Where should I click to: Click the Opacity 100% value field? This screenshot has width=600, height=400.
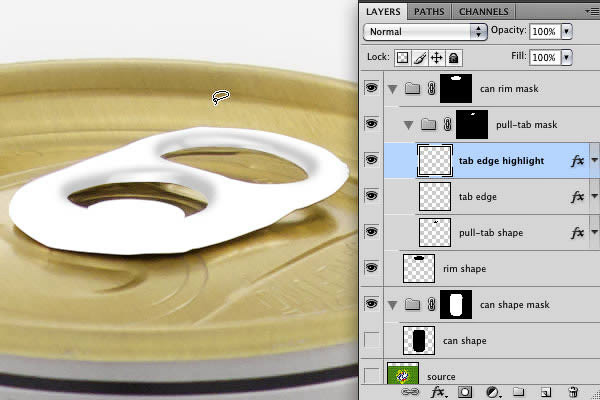(545, 31)
